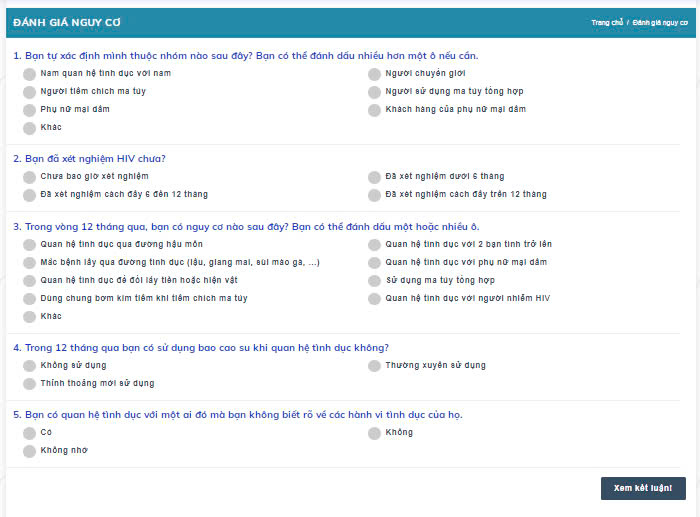This screenshot has width=700, height=517.
Task: Choose 'Người chuyển giới' radio button
Action: pyautogui.click(x=374, y=74)
